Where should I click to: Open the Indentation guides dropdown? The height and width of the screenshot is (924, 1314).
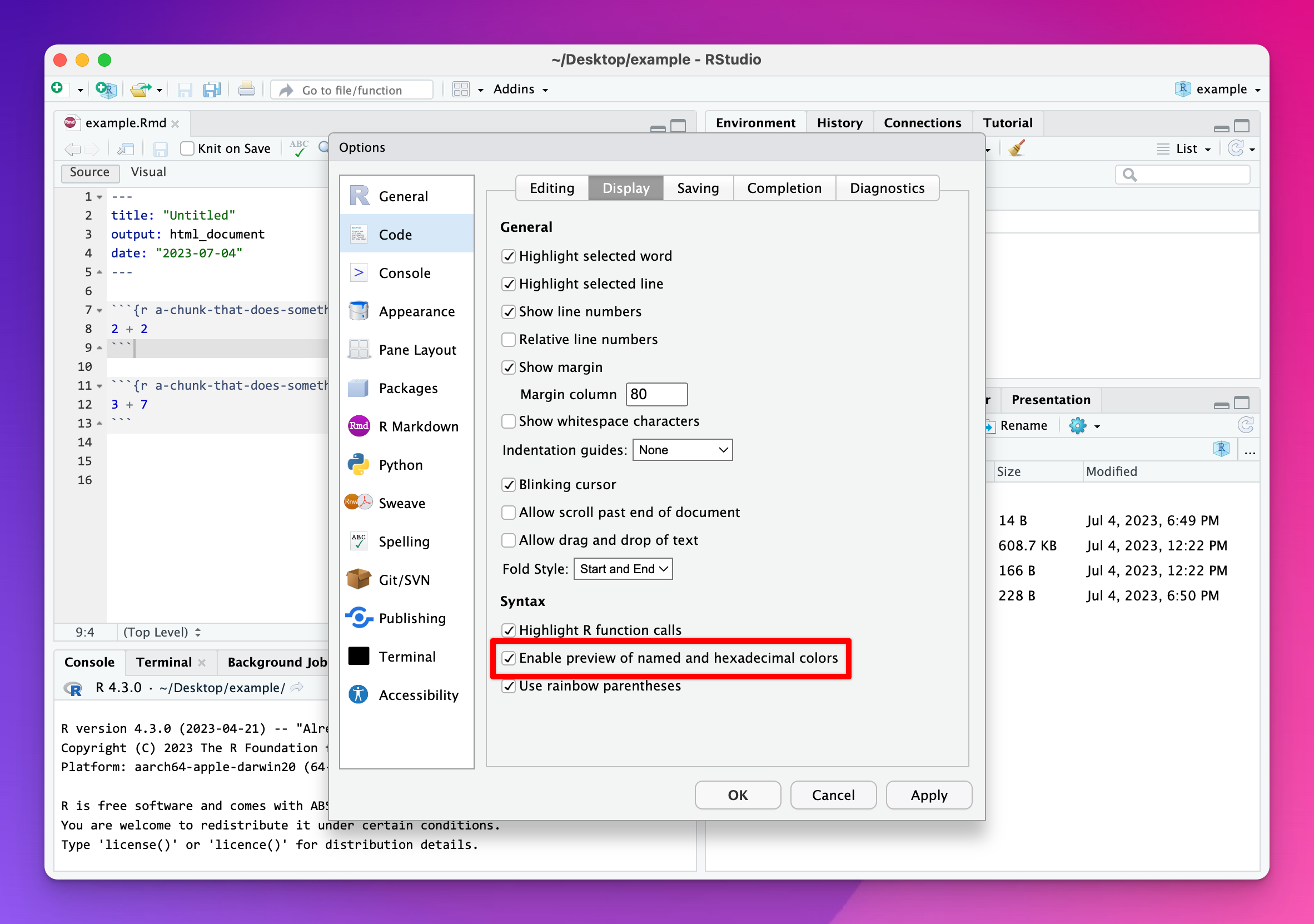[682, 450]
